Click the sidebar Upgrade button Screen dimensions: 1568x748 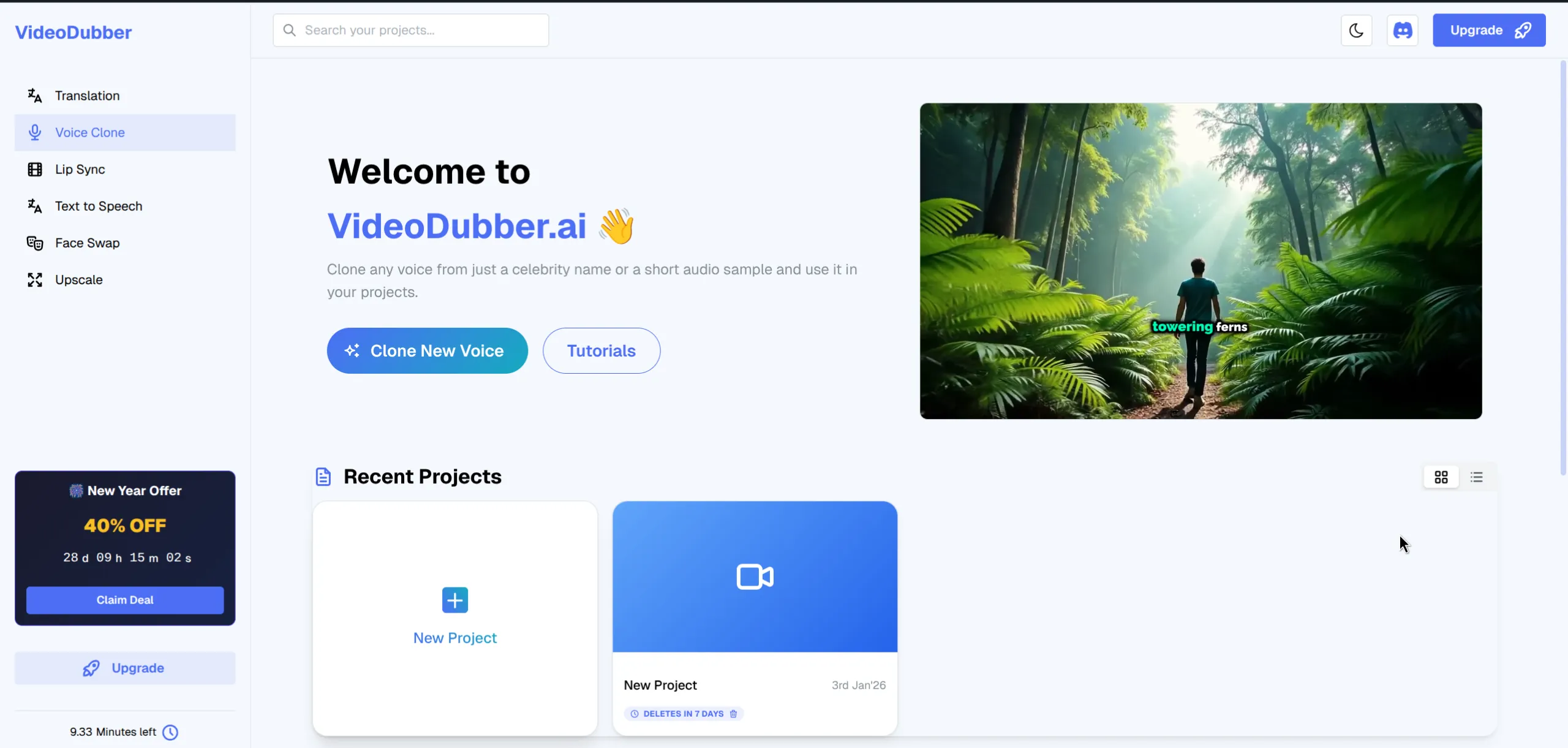point(125,668)
